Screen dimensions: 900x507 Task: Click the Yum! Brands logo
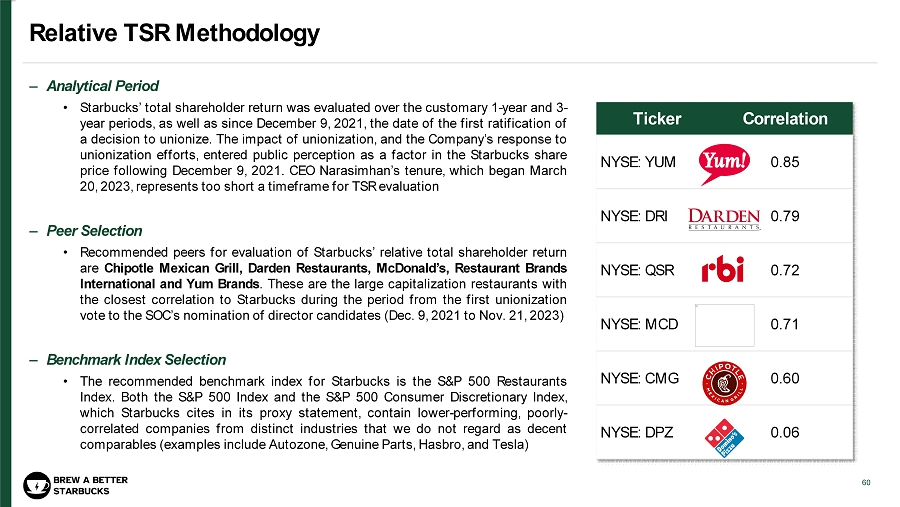tap(725, 161)
